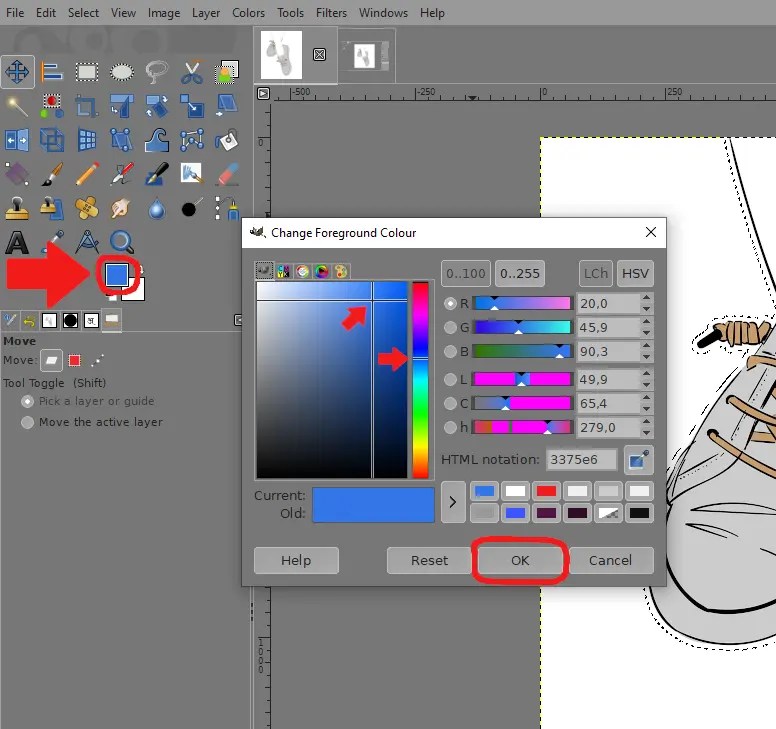Image resolution: width=776 pixels, height=729 pixels.
Task: Activate the Warp Transform tool
Action: coord(156,140)
